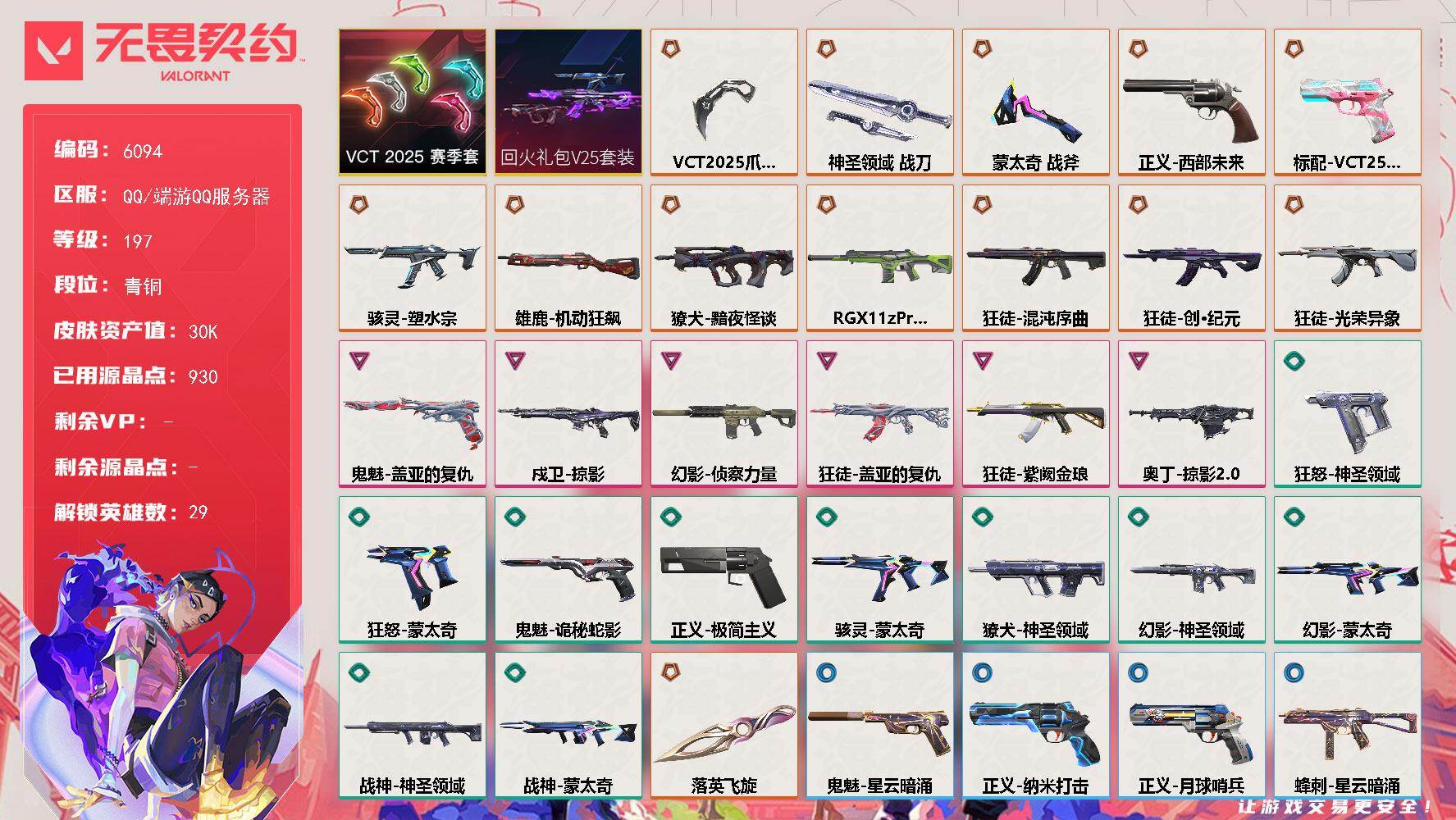
Task: Select the 正义-西部未来 revolver skin
Action: point(1191,102)
